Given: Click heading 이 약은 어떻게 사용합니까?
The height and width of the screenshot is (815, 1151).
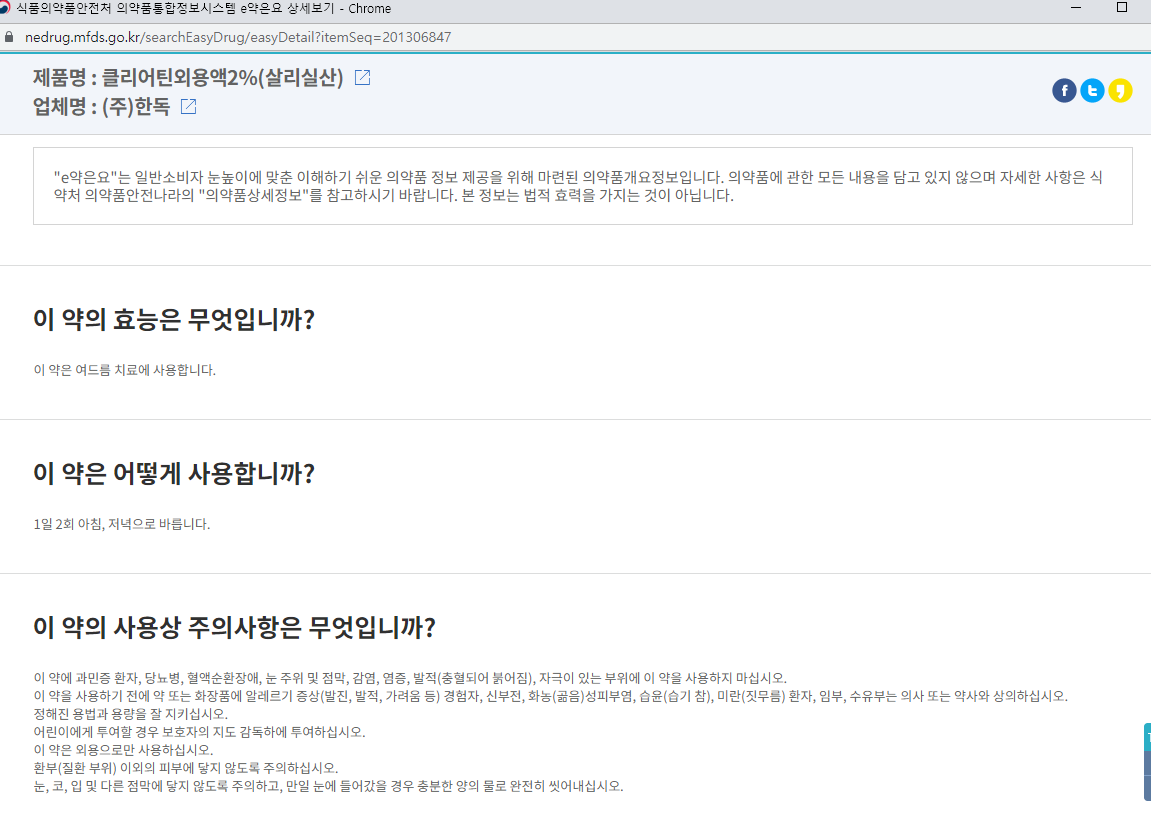Looking at the screenshot, I should pos(174,474).
